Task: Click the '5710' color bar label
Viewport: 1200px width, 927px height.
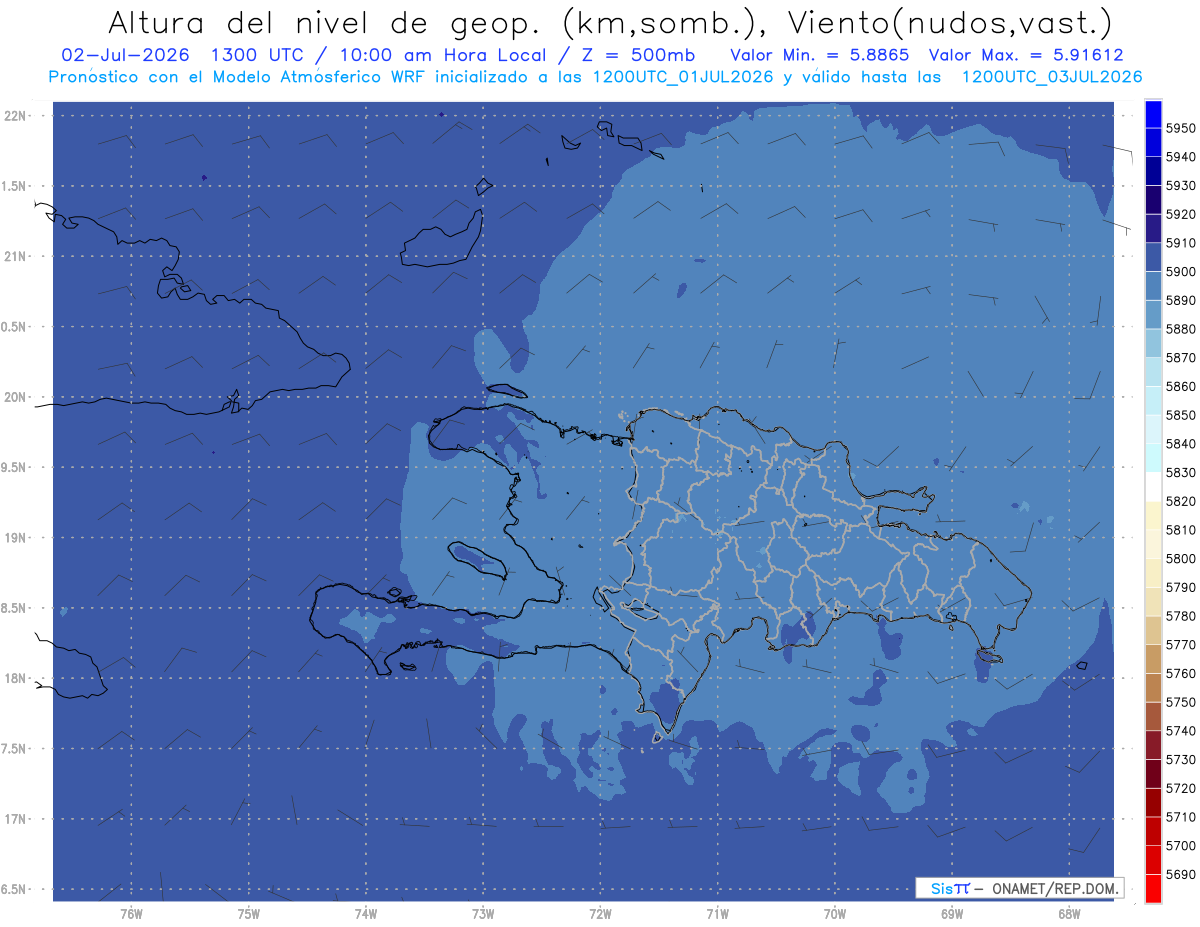Action: click(x=1181, y=817)
